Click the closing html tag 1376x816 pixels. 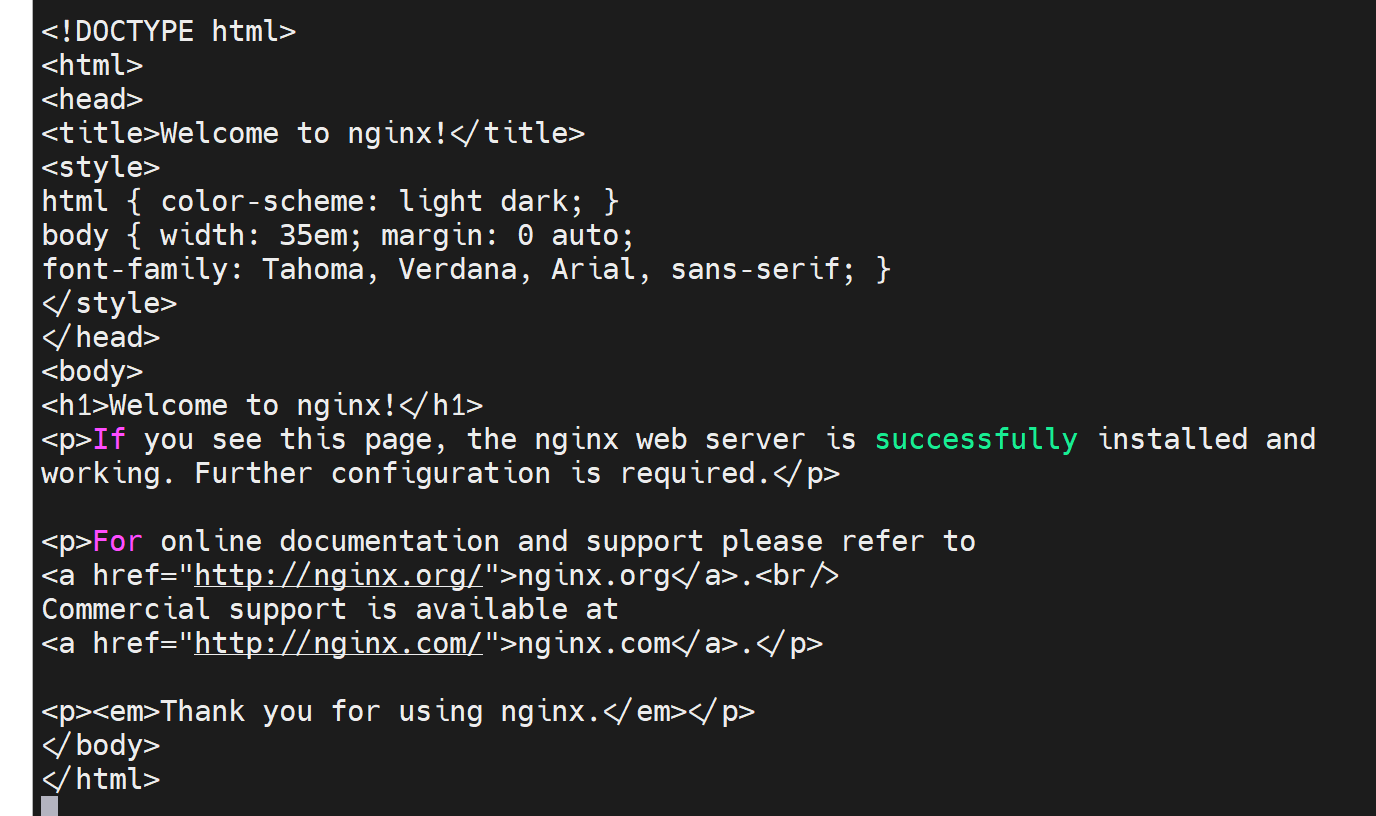pos(100,779)
